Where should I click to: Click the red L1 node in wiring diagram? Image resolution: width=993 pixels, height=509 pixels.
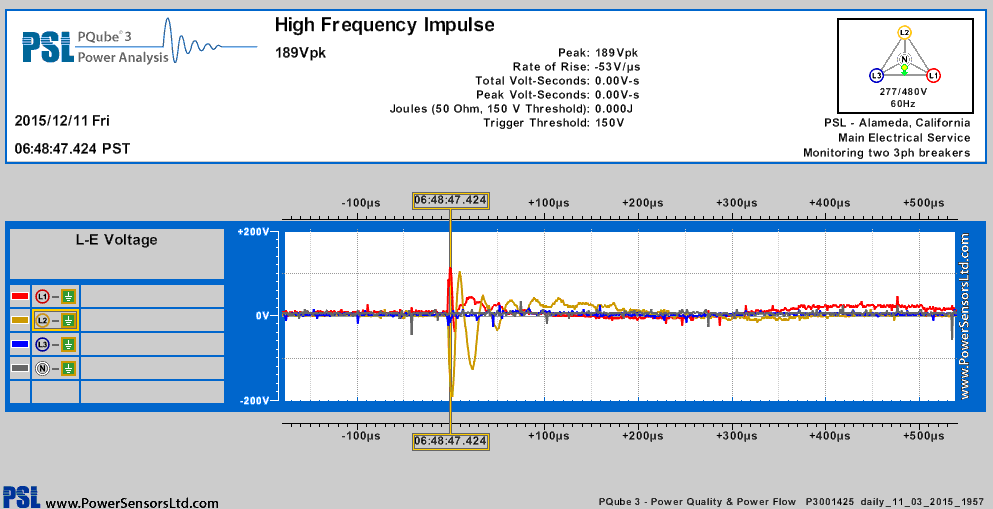click(933, 75)
